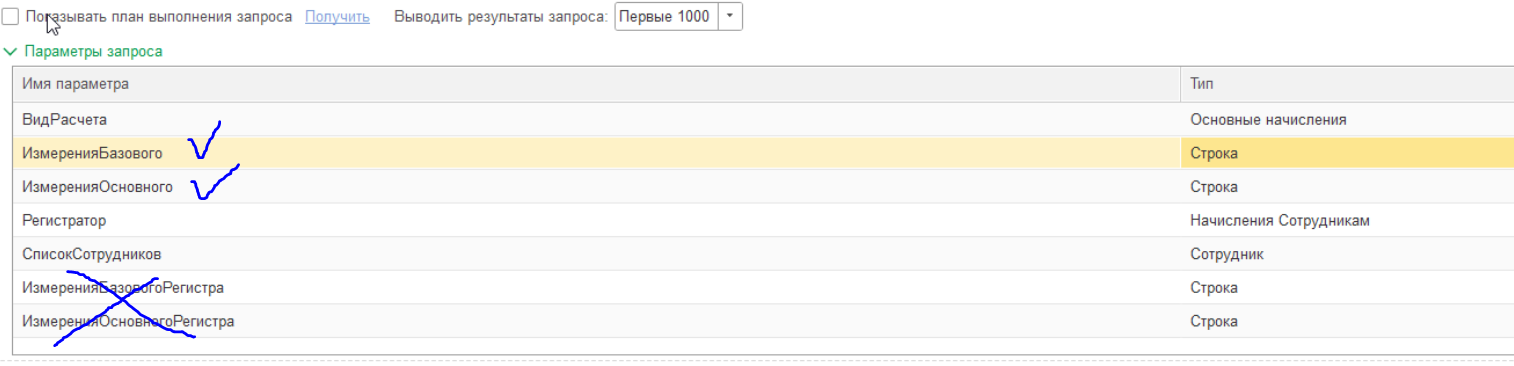Enable Показывать план выполнения запроса checkbox
This screenshot has width=1514, height=366.
(x=10, y=17)
